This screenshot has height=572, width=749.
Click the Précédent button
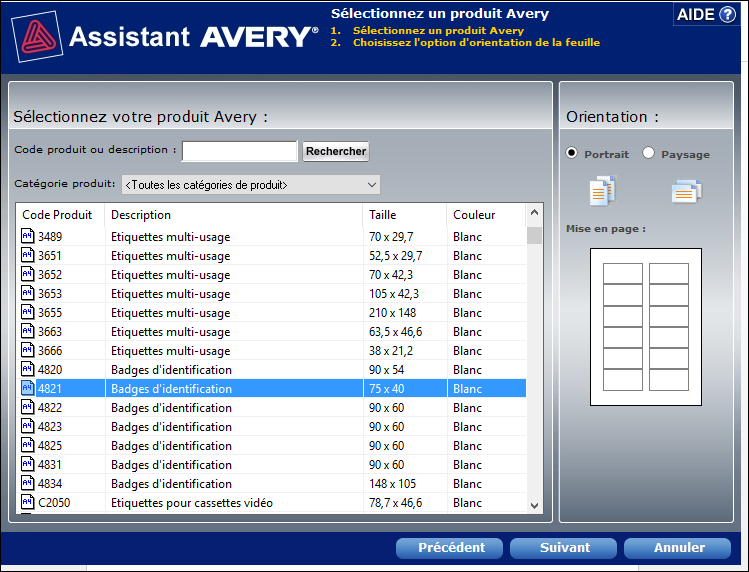[x=449, y=548]
